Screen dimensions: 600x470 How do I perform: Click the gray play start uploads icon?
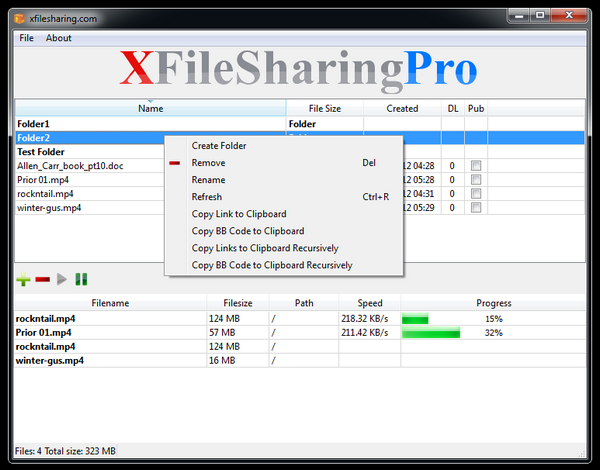point(62,279)
